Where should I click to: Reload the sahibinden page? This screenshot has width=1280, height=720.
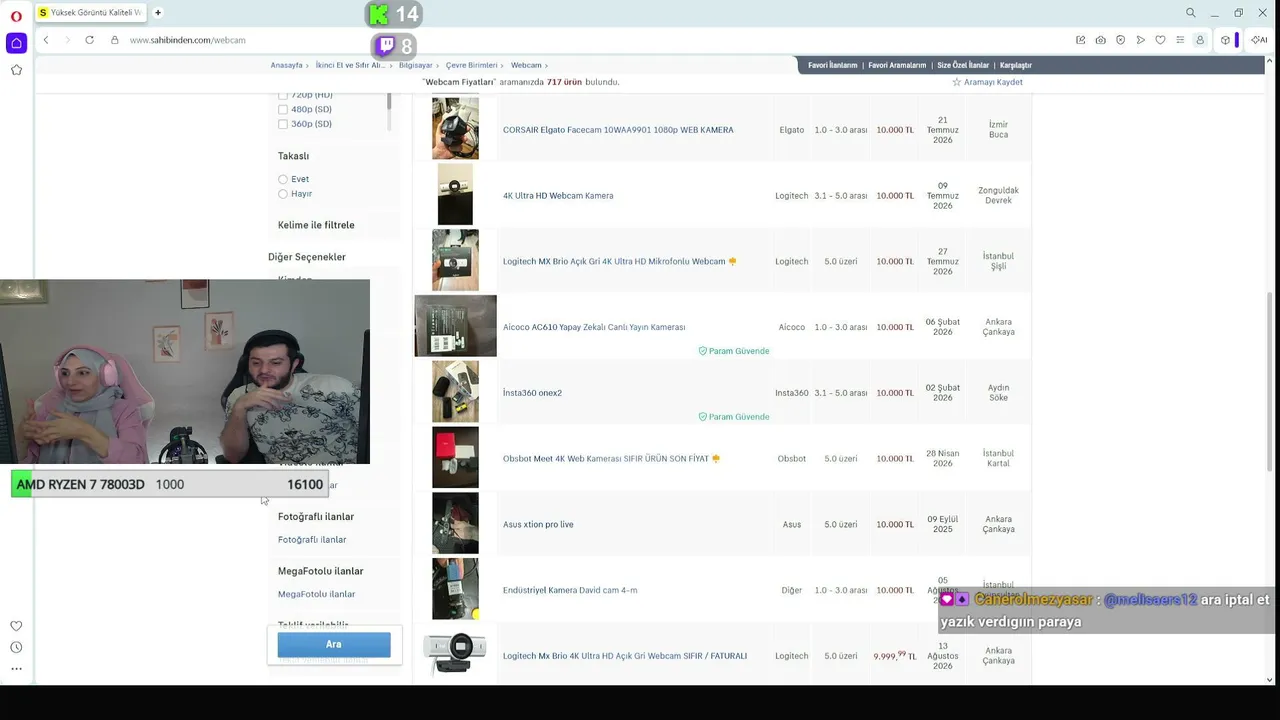[89, 40]
